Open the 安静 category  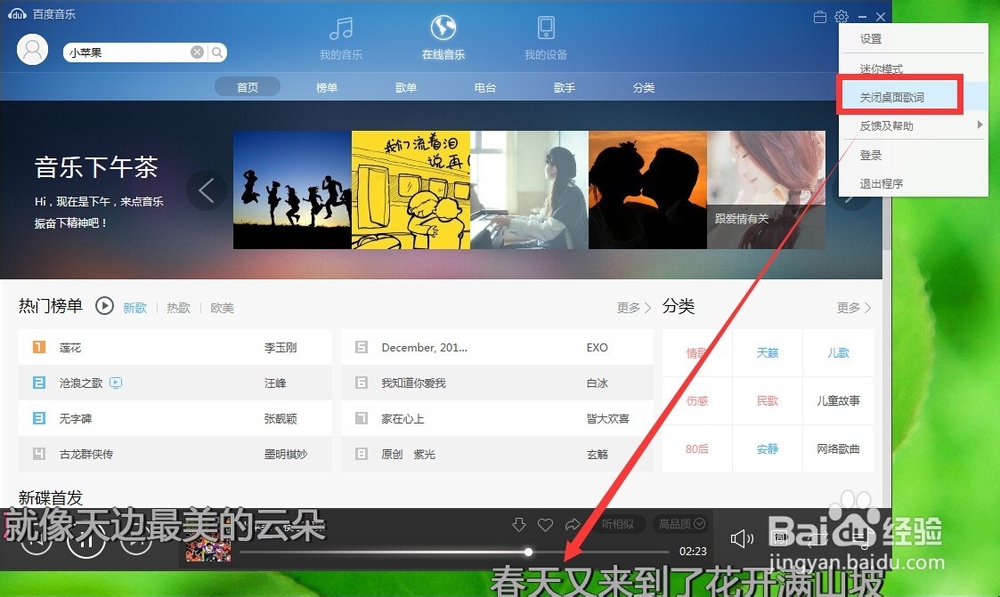tap(767, 448)
